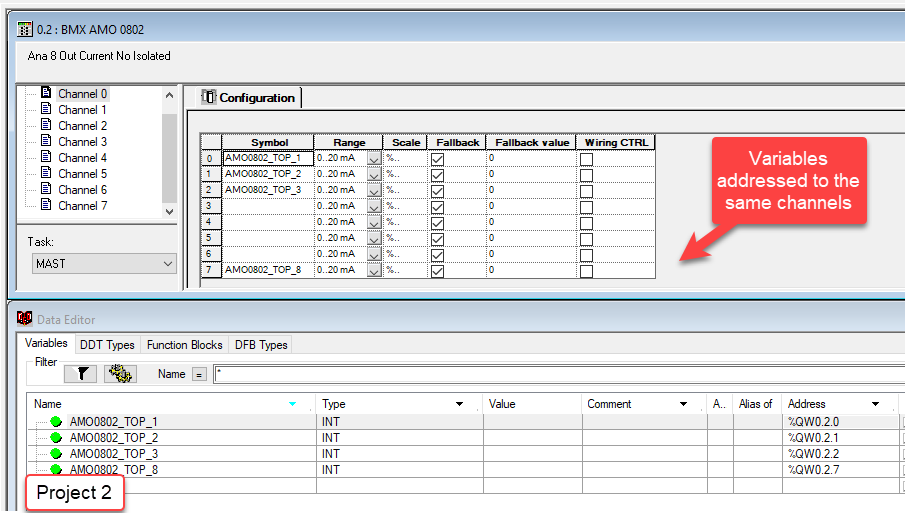Select the Channel 5 document icon

[x=46, y=173]
